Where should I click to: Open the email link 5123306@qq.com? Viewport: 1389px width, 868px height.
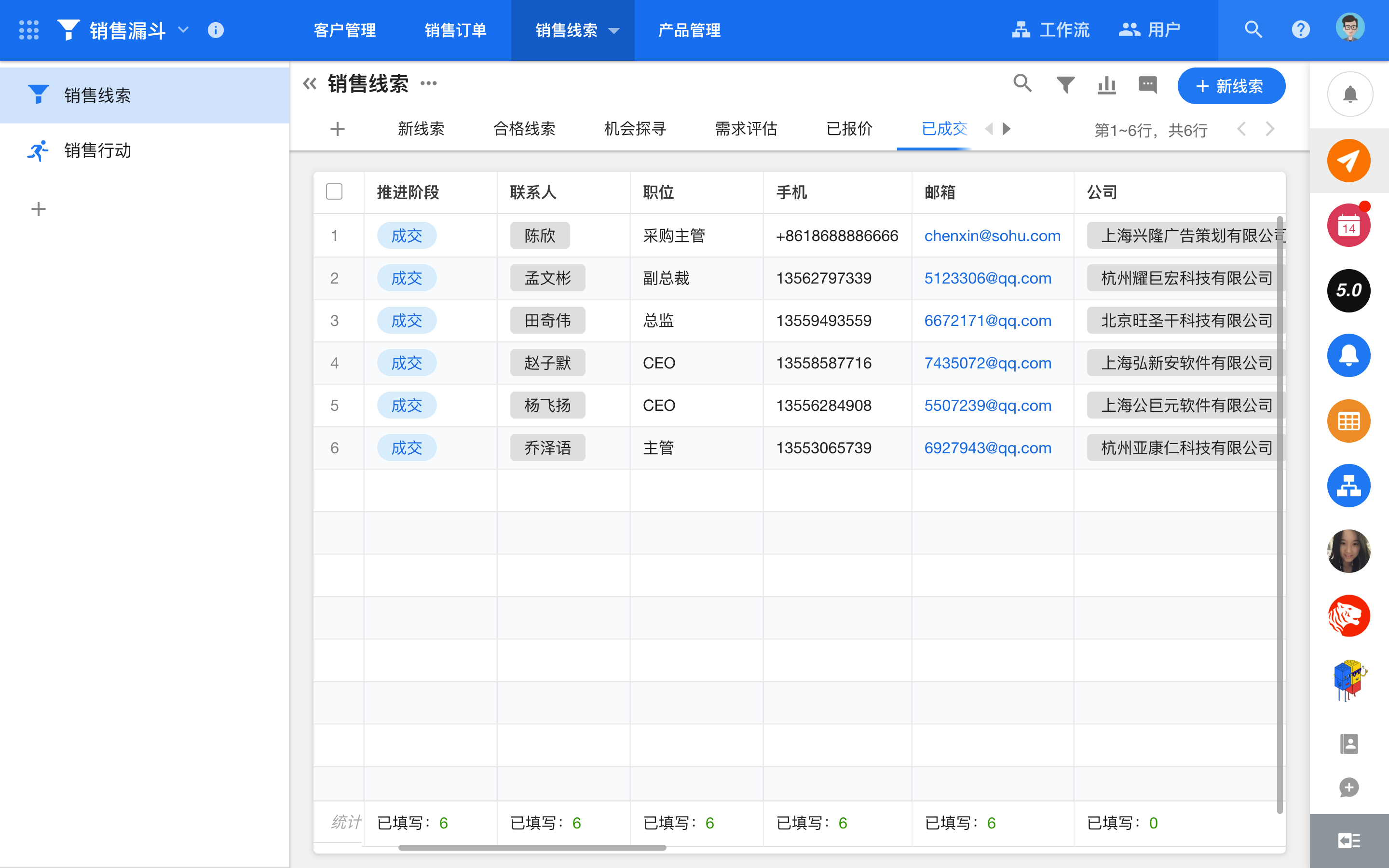988,278
